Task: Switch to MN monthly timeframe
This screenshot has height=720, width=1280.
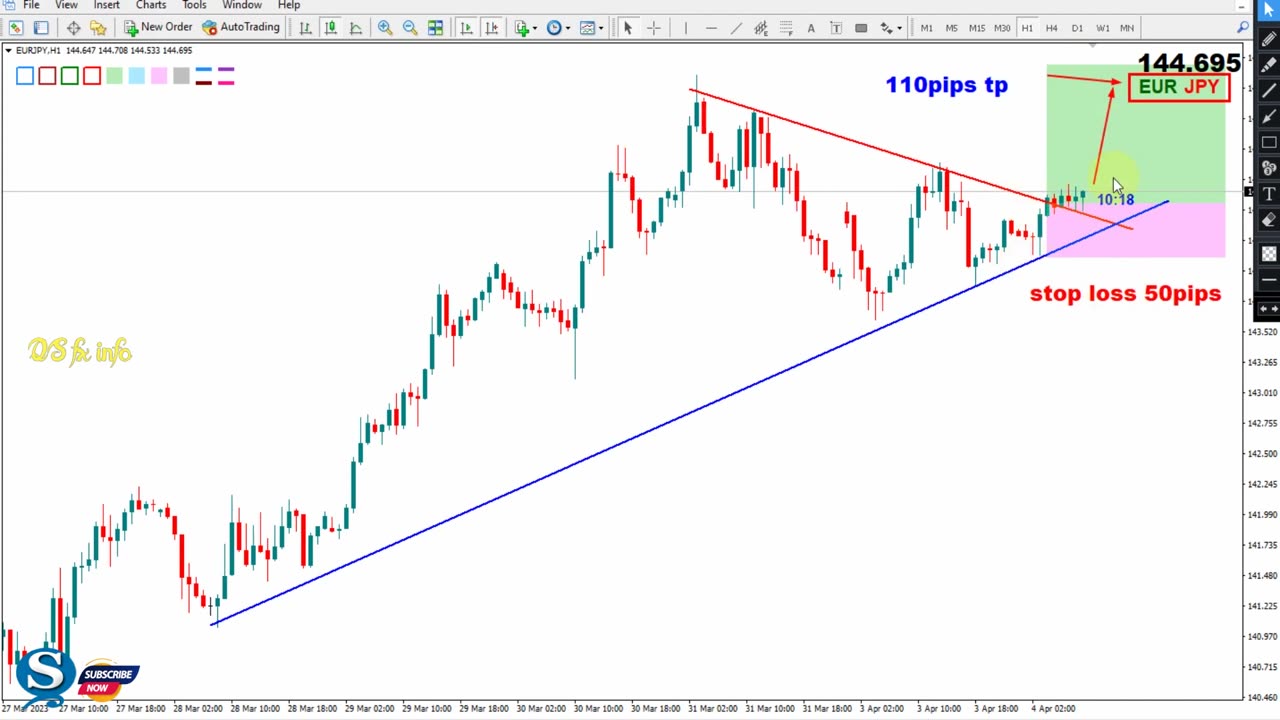Action: coord(1127,28)
